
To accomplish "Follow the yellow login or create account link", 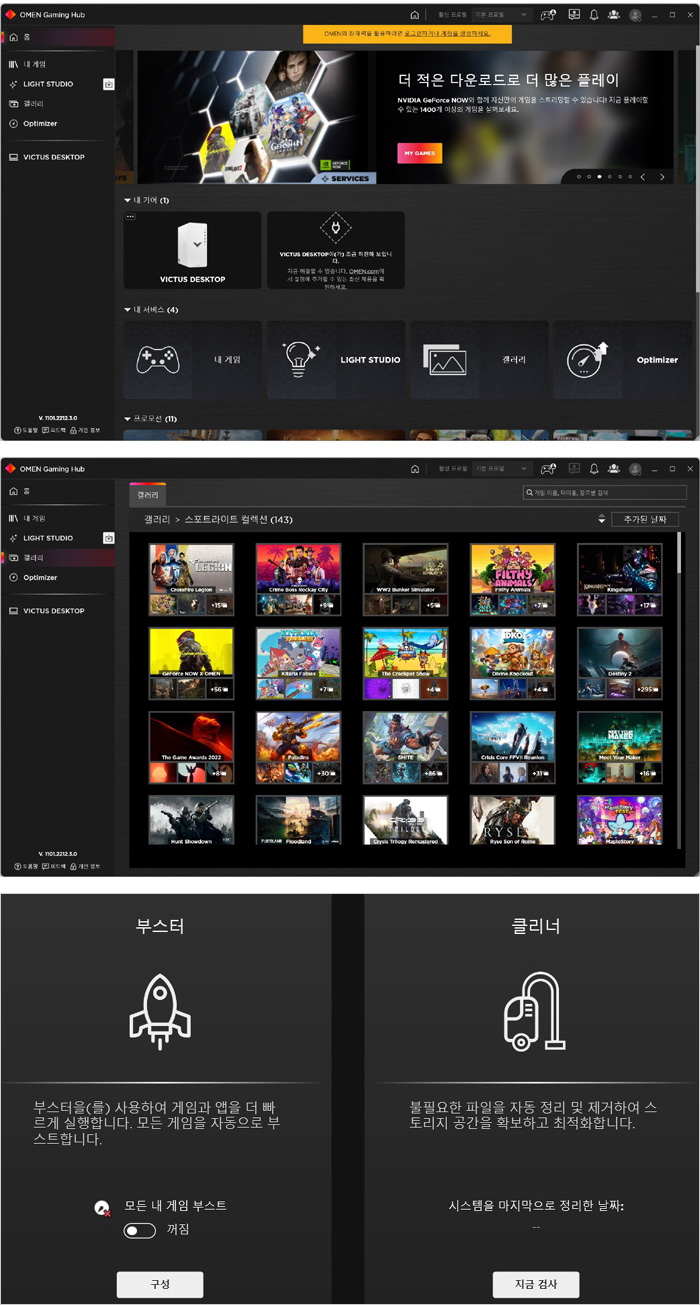I will (x=447, y=33).
